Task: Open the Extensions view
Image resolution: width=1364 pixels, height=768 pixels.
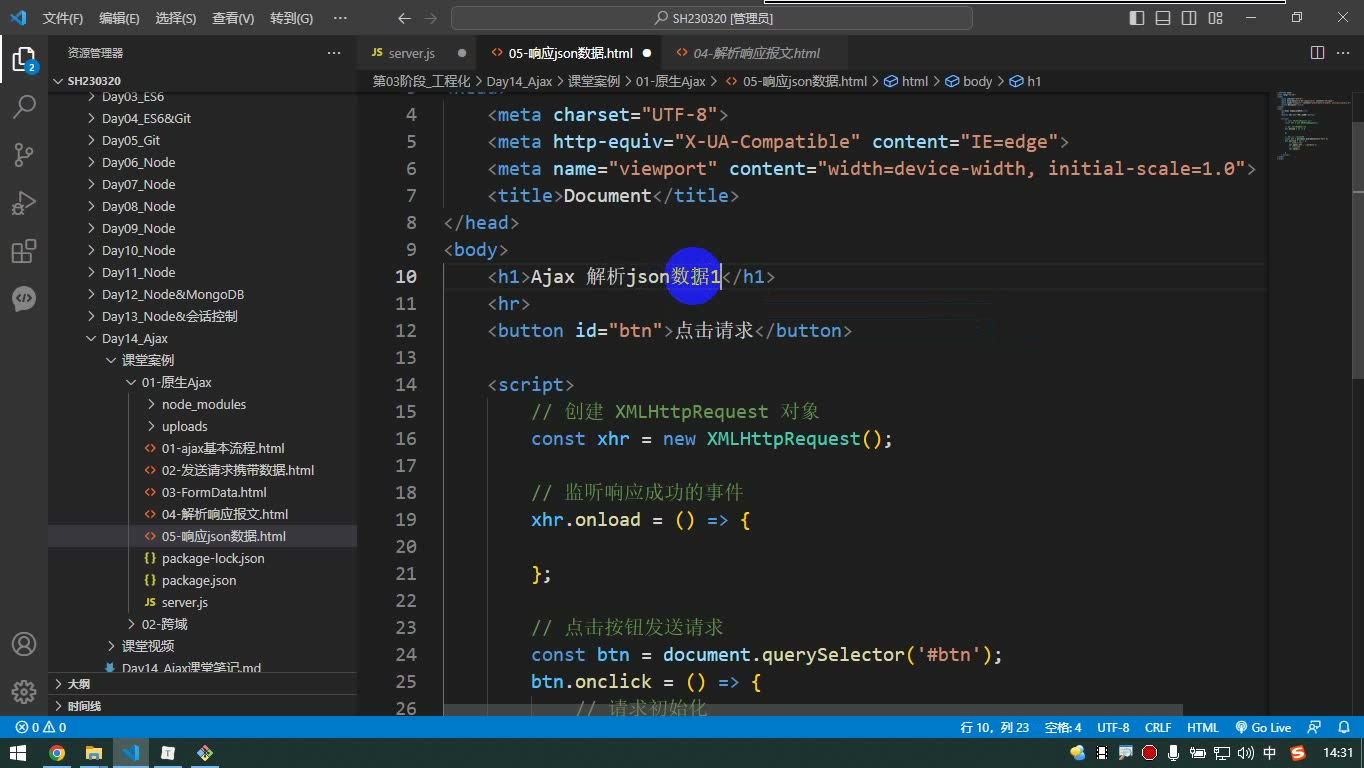Action: pos(24,251)
